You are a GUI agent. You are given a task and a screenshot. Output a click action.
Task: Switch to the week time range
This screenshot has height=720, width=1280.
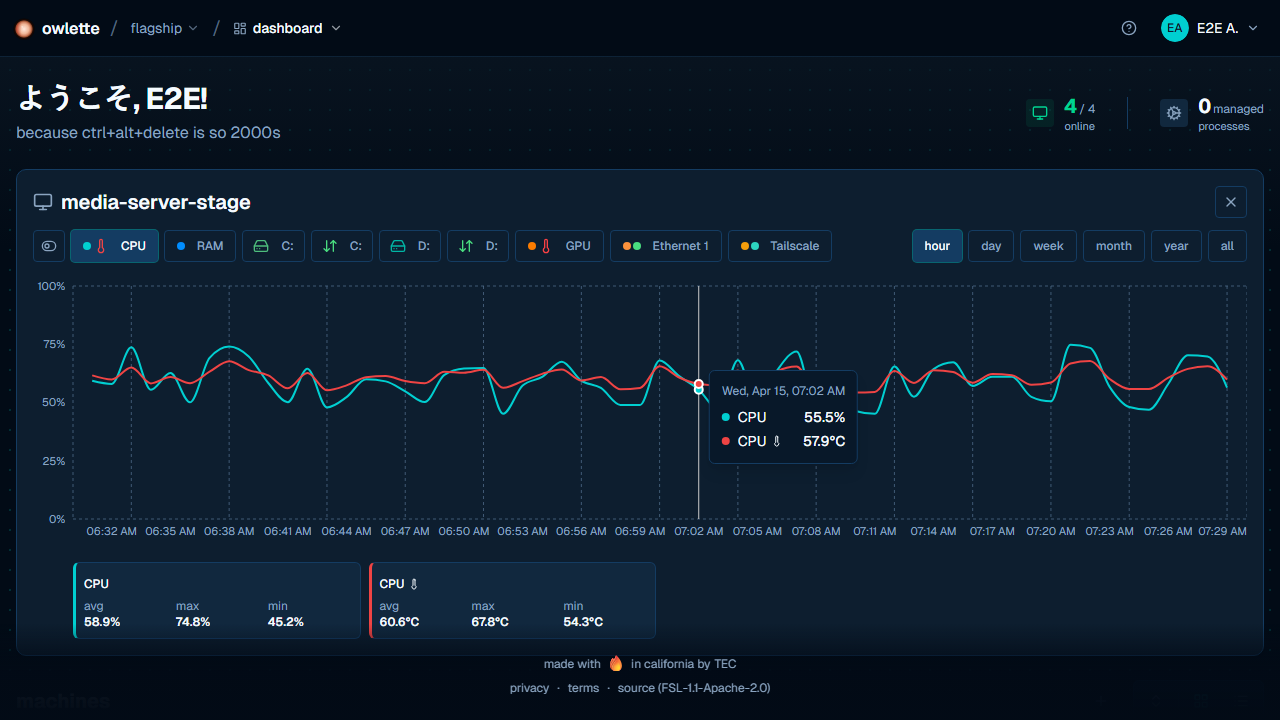click(x=1048, y=246)
